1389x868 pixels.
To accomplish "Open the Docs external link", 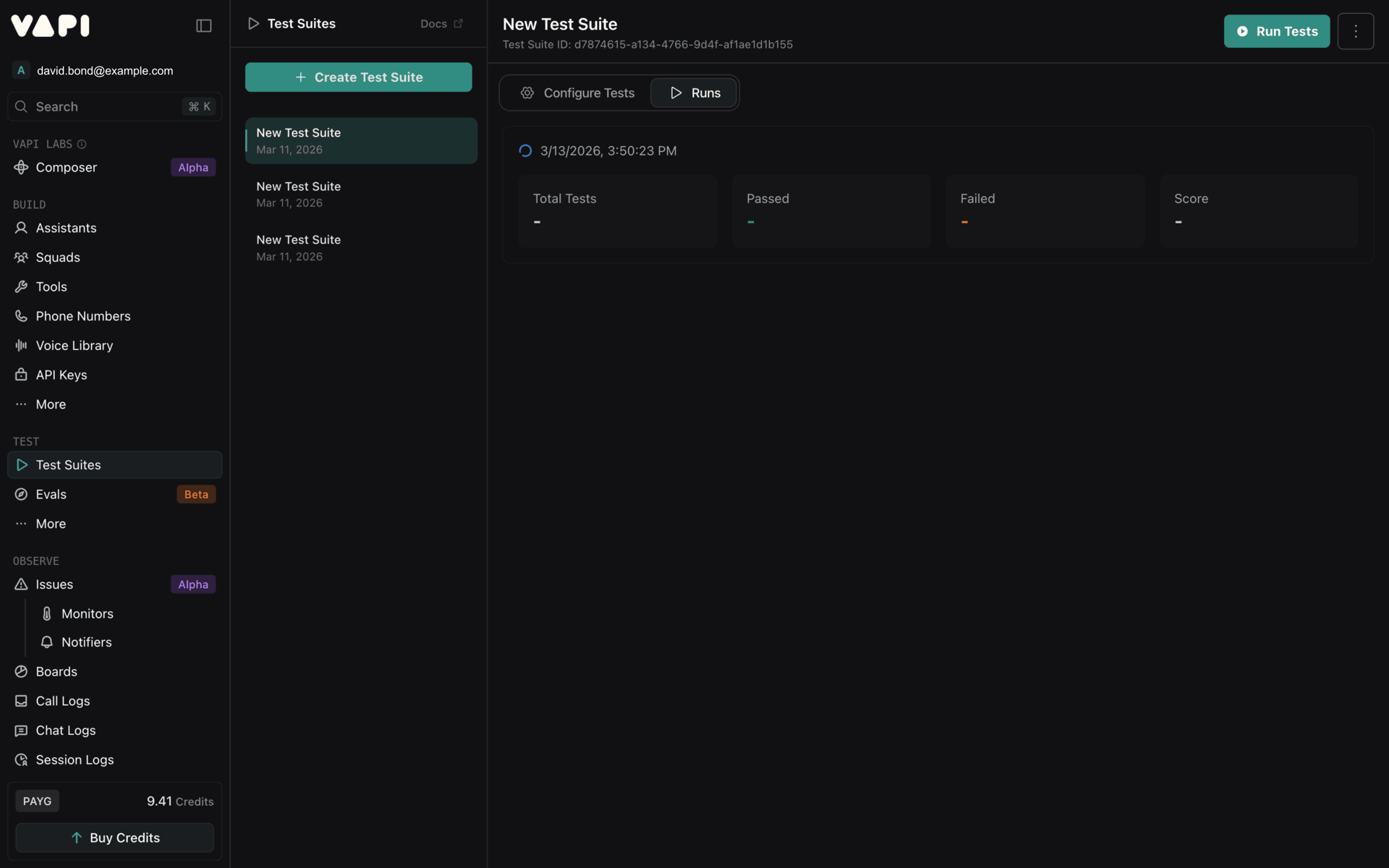I will click(441, 24).
